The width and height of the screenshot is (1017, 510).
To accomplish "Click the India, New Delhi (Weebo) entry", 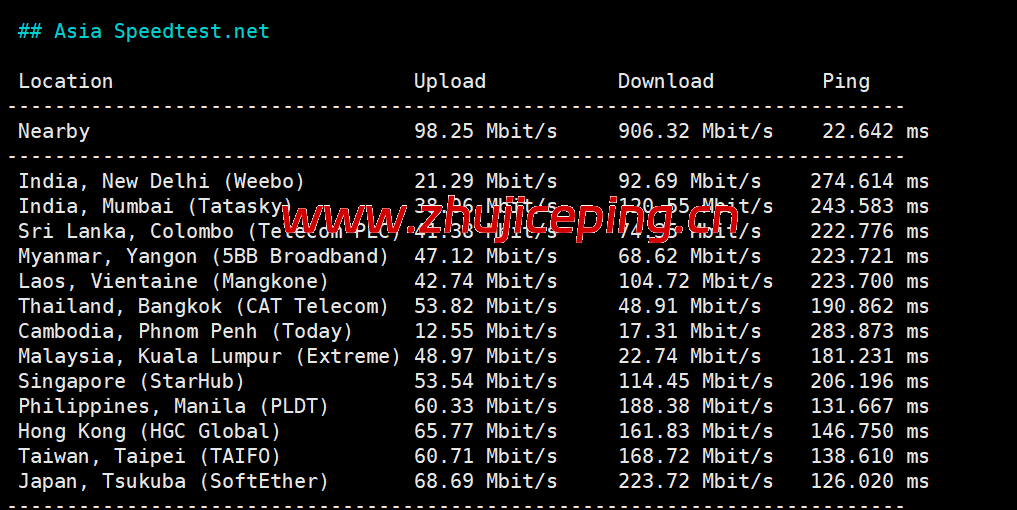I will [161, 181].
